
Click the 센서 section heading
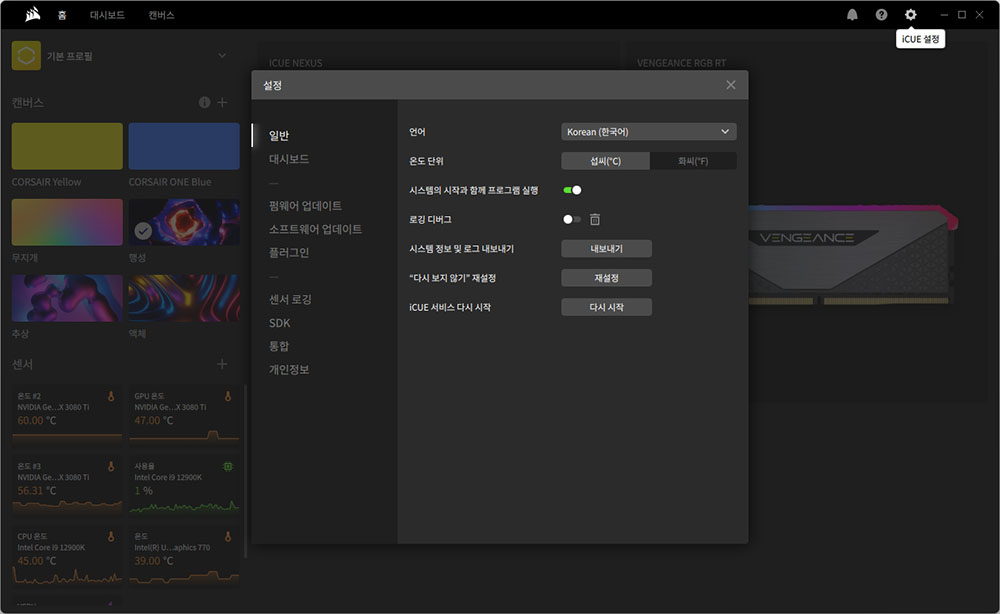[22, 364]
